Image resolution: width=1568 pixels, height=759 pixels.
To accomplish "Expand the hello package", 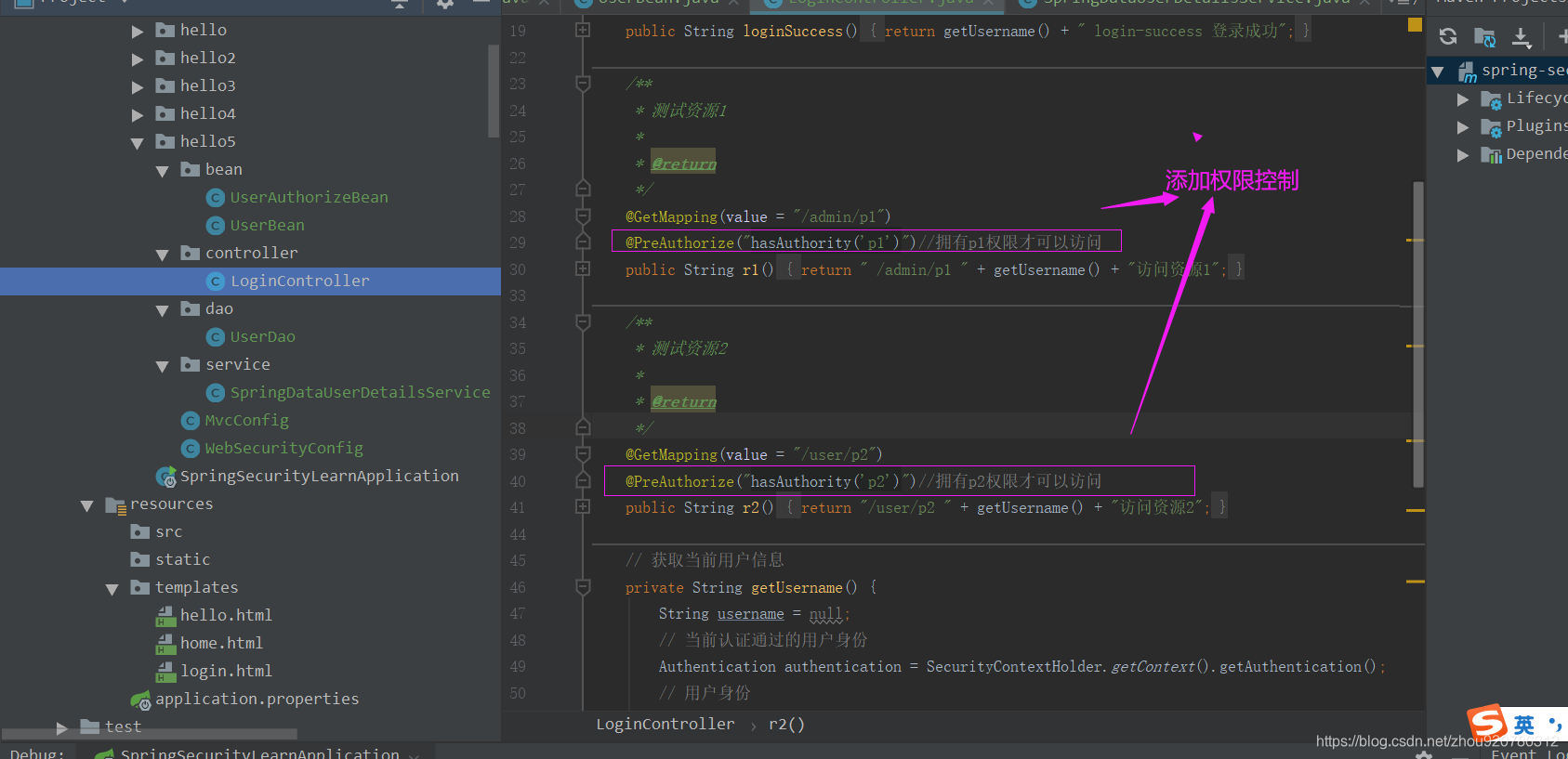I will tap(138, 32).
